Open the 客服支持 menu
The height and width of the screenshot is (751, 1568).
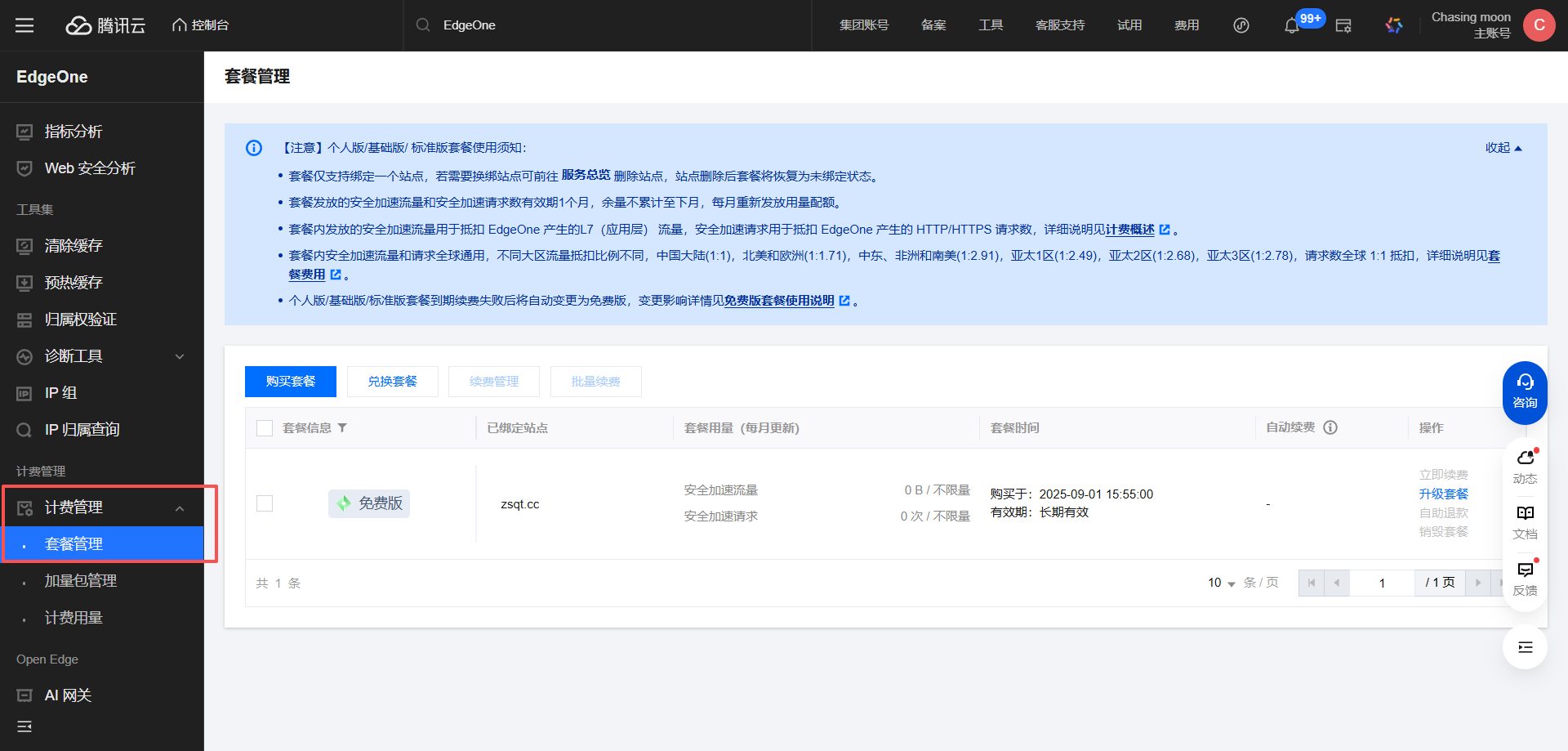click(1060, 25)
